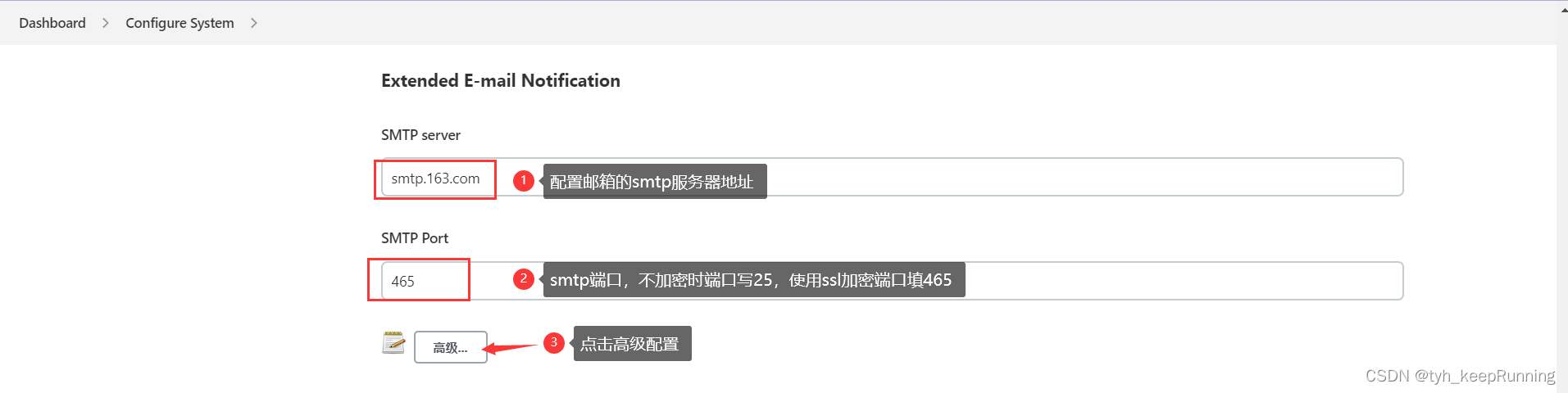Select the smtp端口 port annotation tooltip
The image size is (1568, 393).
coord(754,279)
